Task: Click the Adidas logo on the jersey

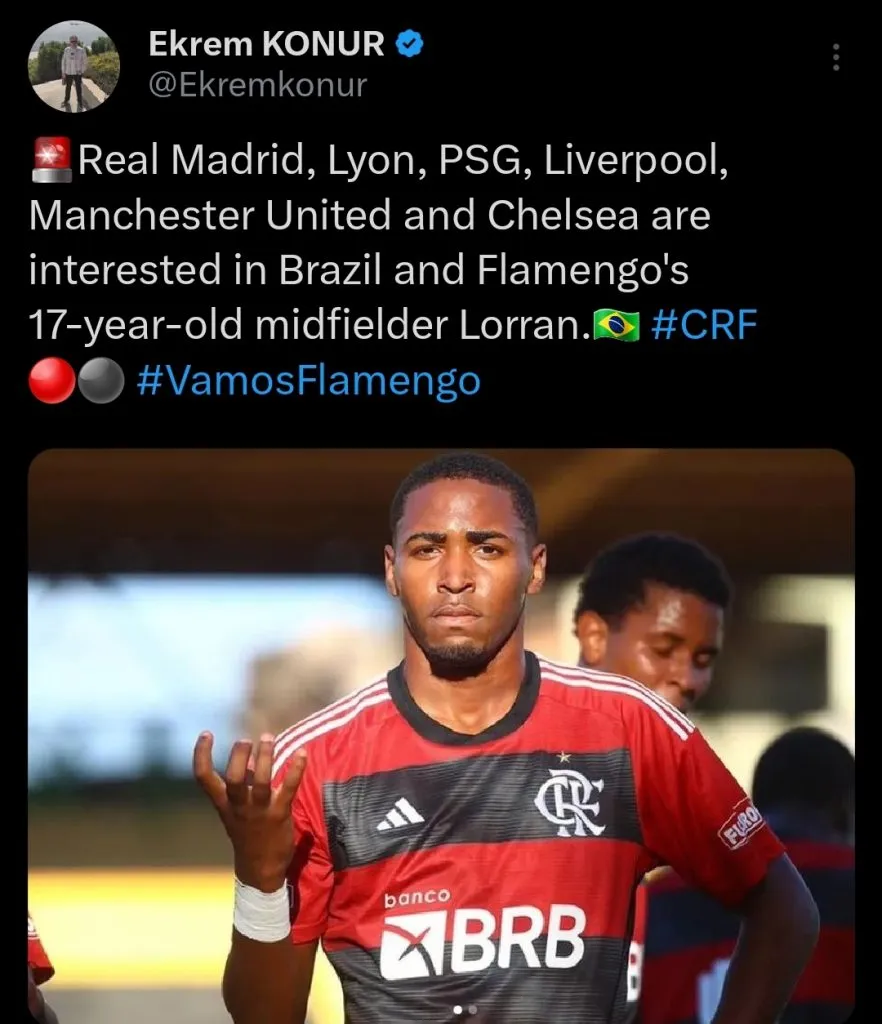Action: [x=401, y=814]
